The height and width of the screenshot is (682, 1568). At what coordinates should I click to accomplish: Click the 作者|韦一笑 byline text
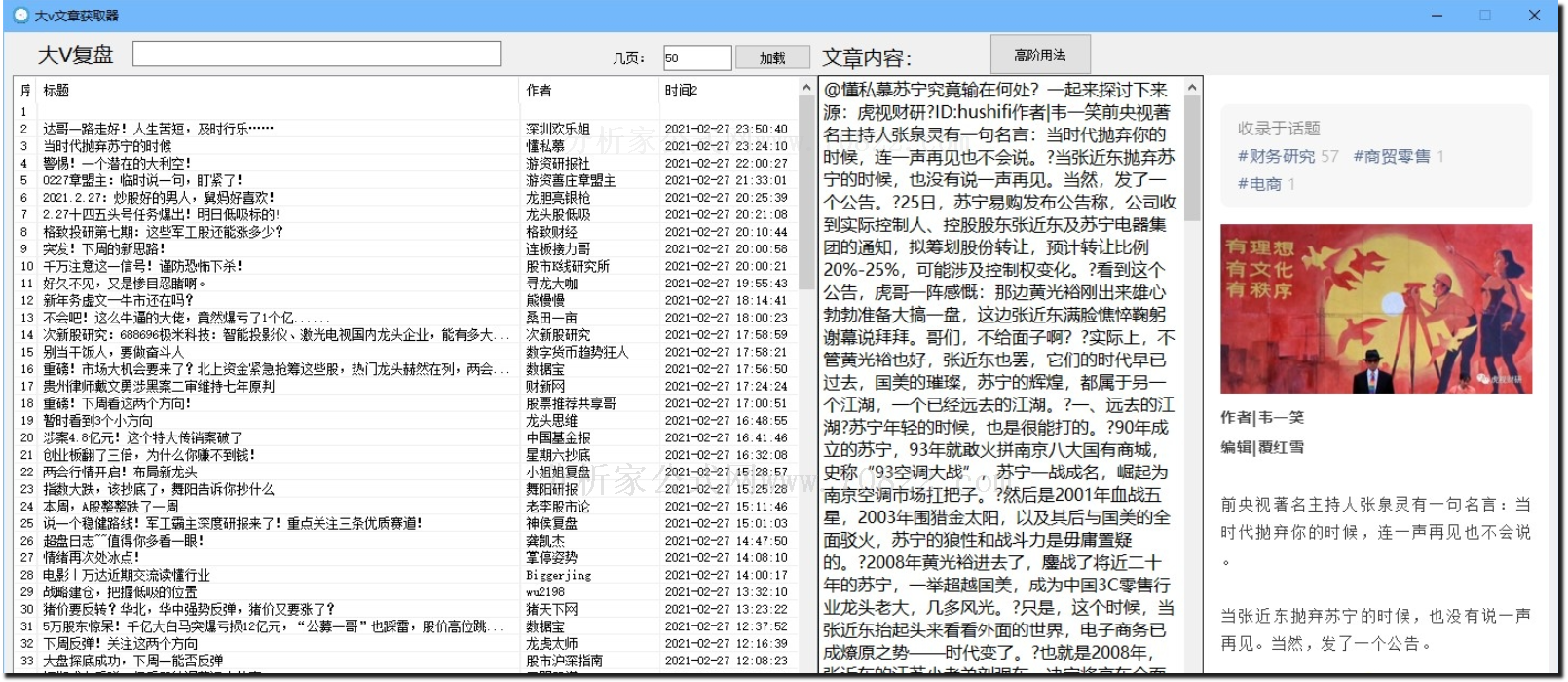1262,417
